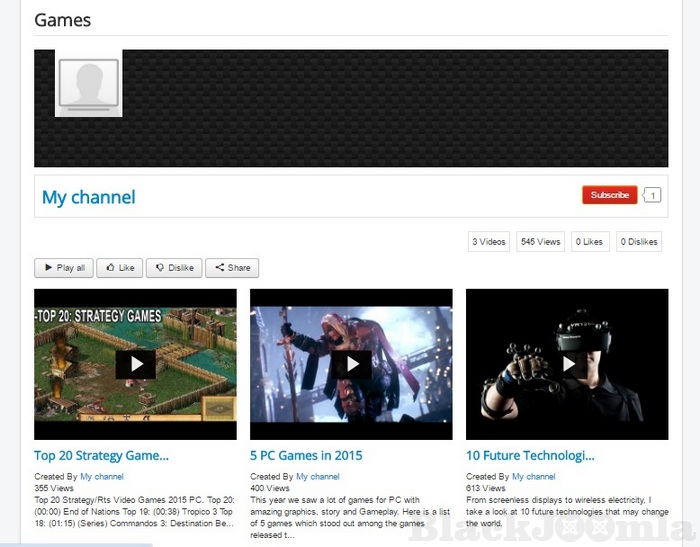The height and width of the screenshot is (547, 700).
Task: Click the 0 Dislikes counter
Action: [x=640, y=242]
